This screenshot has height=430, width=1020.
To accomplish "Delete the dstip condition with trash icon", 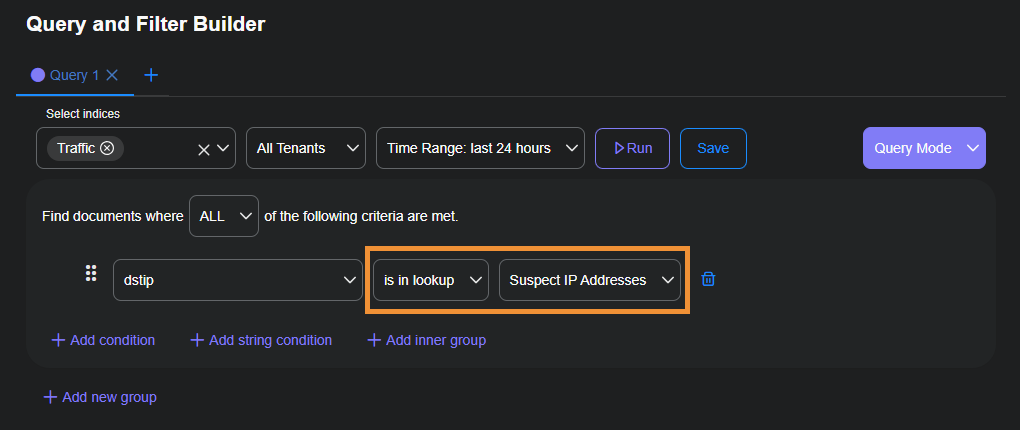I will (x=708, y=279).
